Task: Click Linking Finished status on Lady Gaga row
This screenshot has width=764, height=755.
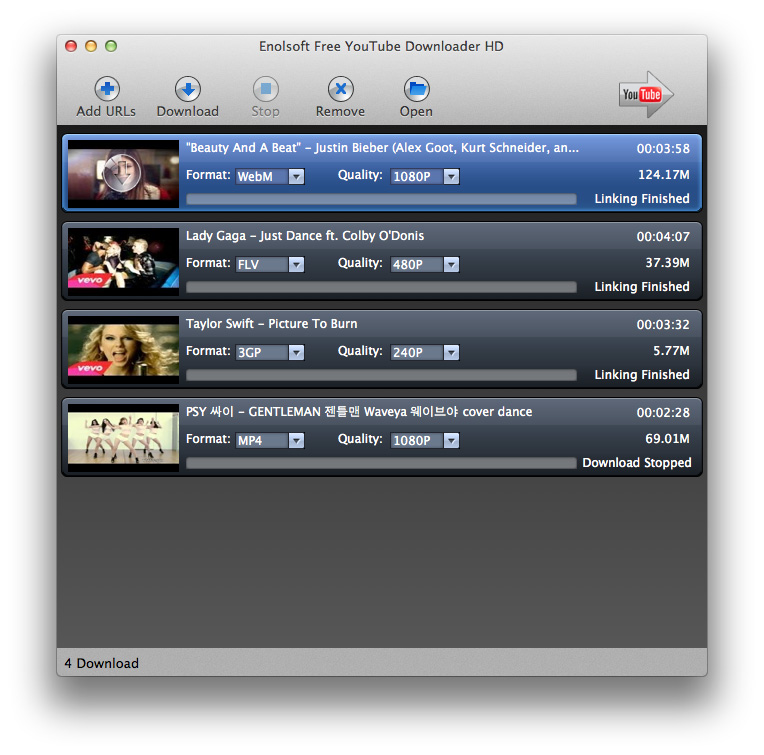Action: point(642,286)
